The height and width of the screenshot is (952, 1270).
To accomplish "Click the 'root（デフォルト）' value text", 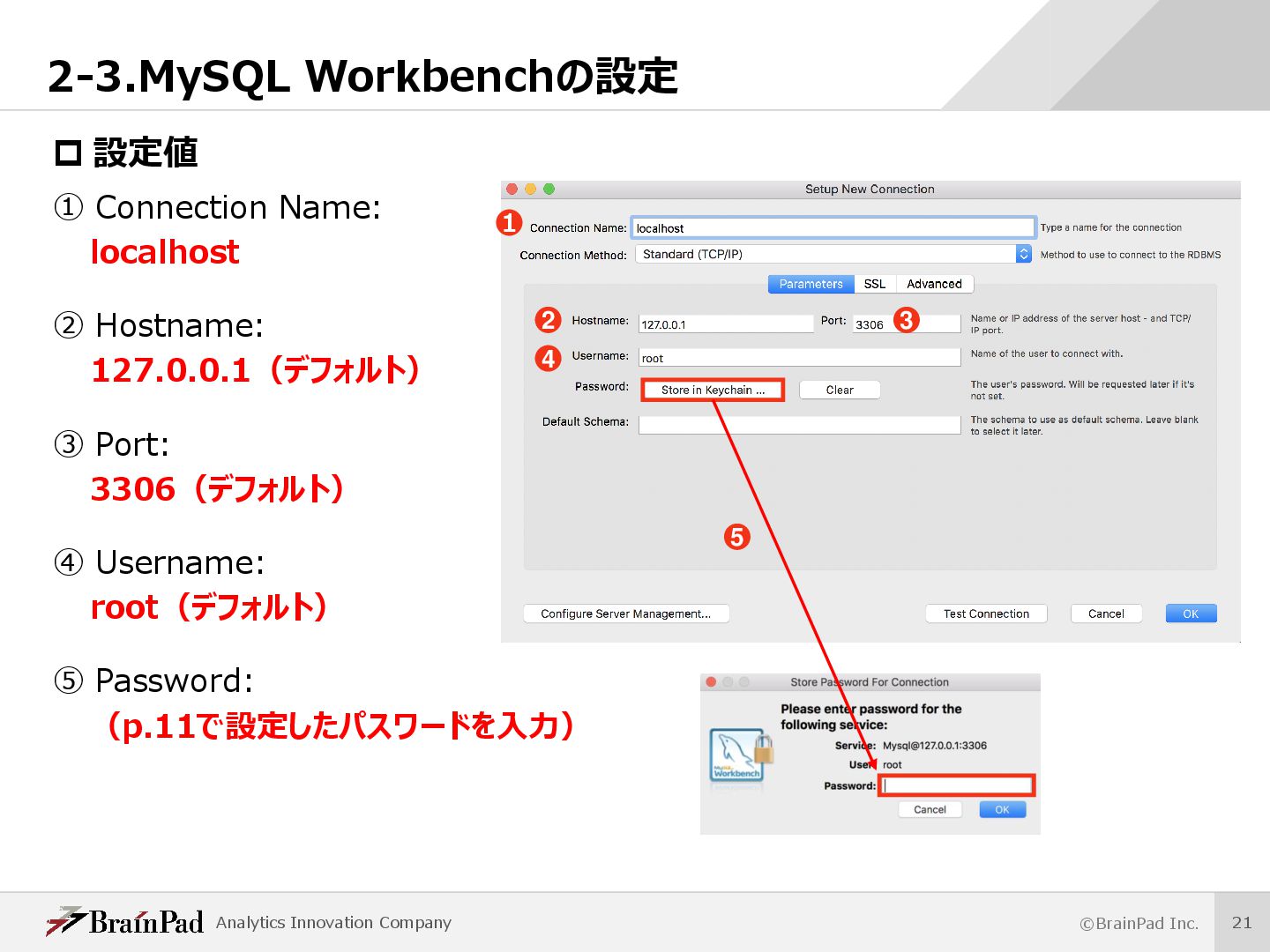I will [x=209, y=607].
